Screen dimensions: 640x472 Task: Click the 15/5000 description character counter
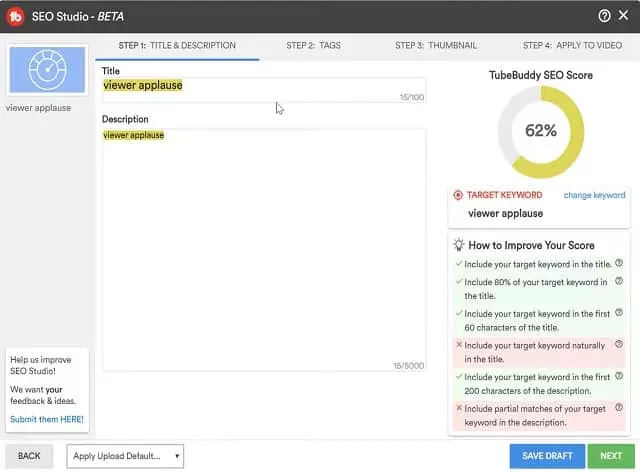[x=409, y=365]
